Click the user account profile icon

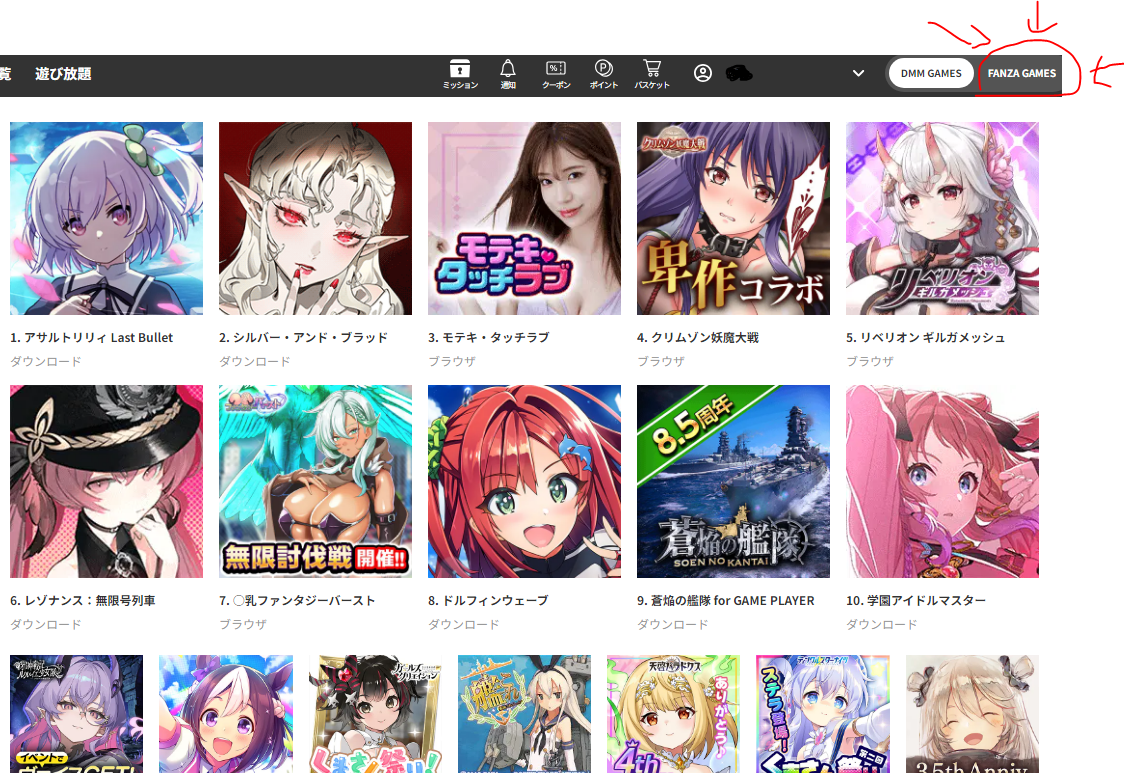click(x=702, y=73)
